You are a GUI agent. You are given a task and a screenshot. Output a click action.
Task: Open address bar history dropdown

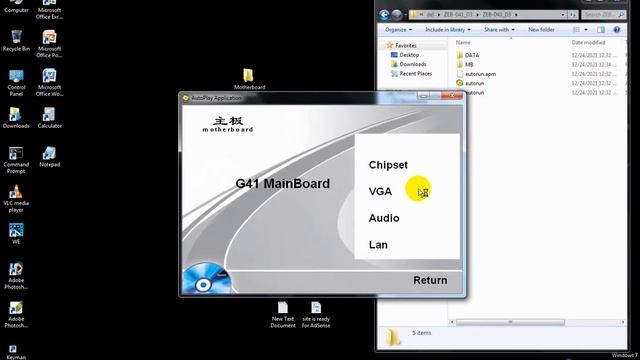(x=563, y=15)
